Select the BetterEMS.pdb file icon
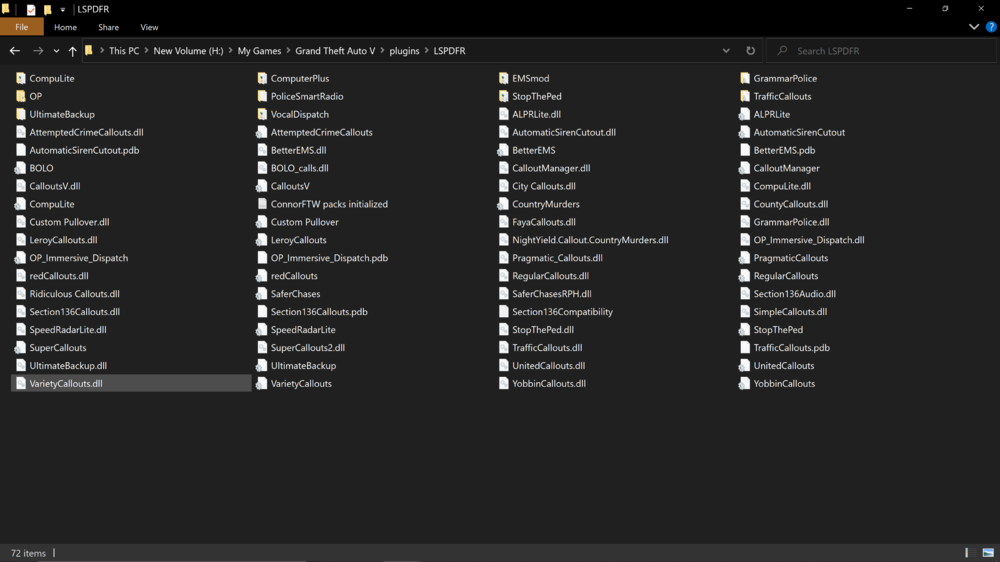 click(745, 151)
